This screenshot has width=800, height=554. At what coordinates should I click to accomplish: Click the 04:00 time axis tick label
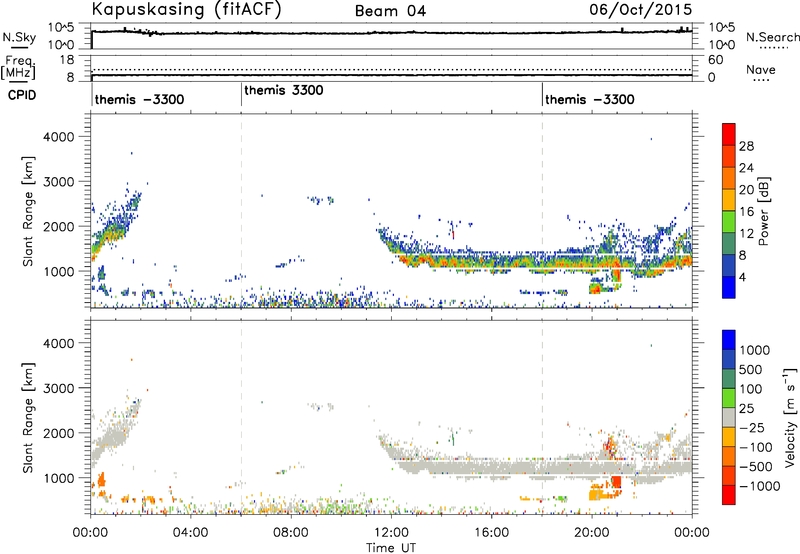coord(190,533)
